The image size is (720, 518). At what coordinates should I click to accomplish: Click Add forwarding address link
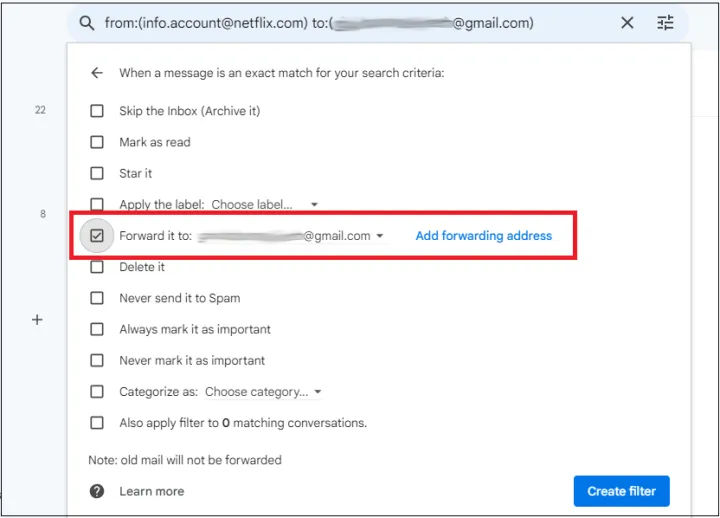click(483, 236)
